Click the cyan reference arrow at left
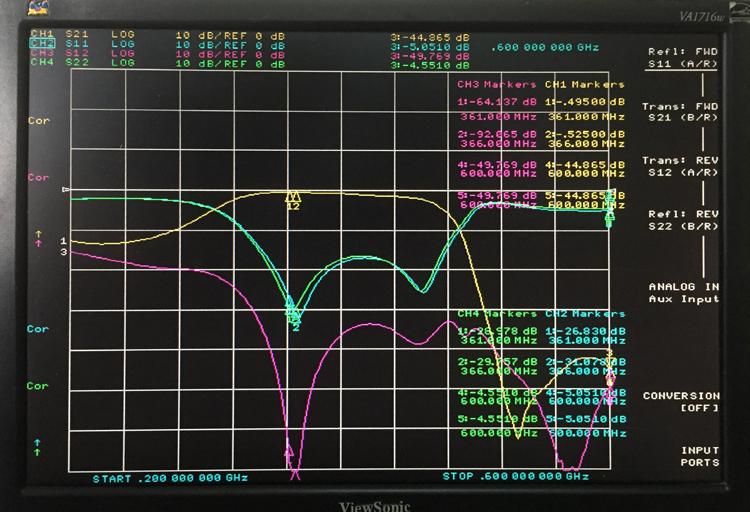The width and height of the screenshot is (750, 512). 39,441
